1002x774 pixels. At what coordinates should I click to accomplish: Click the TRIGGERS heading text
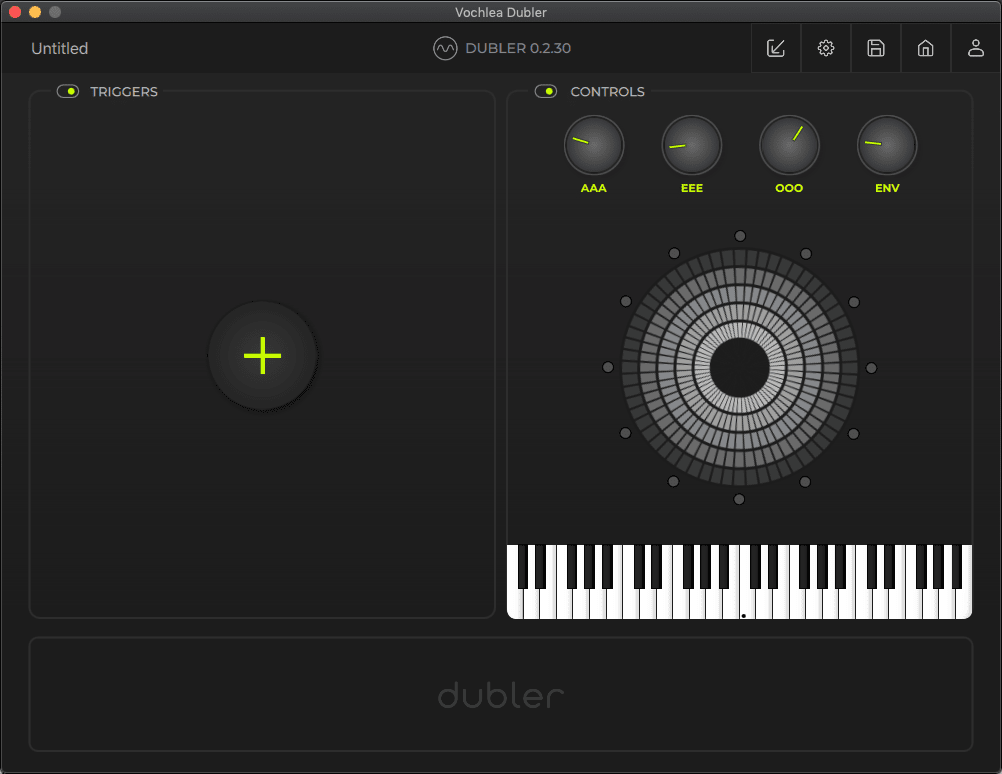(124, 91)
